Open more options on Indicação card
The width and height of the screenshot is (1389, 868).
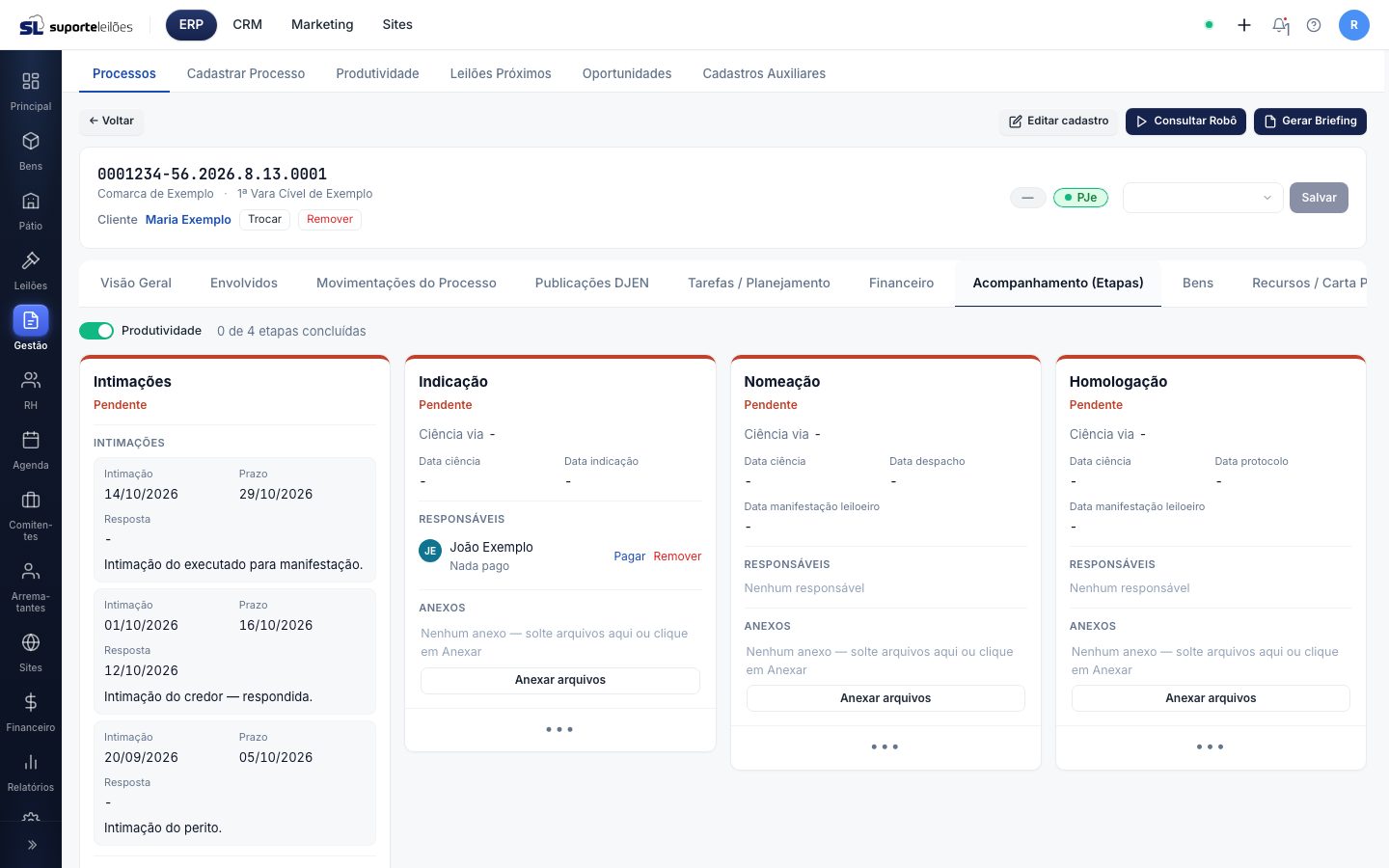click(559, 730)
